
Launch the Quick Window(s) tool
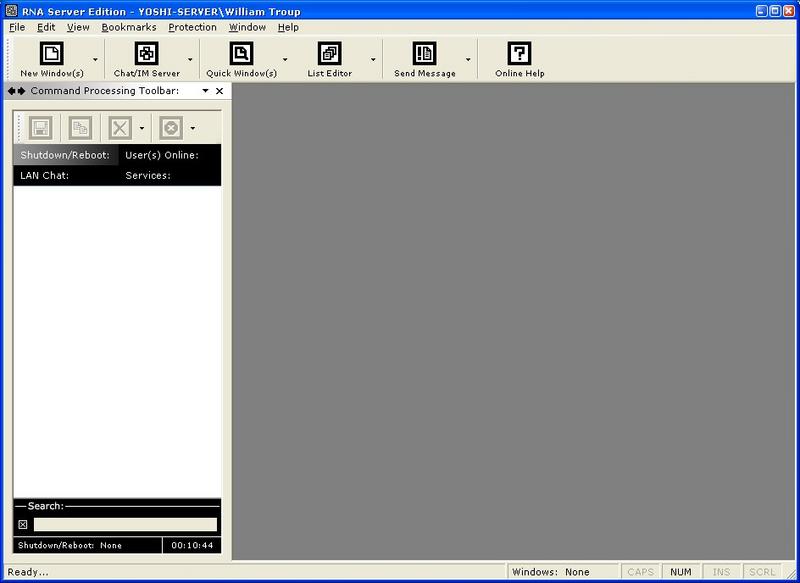coord(241,54)
